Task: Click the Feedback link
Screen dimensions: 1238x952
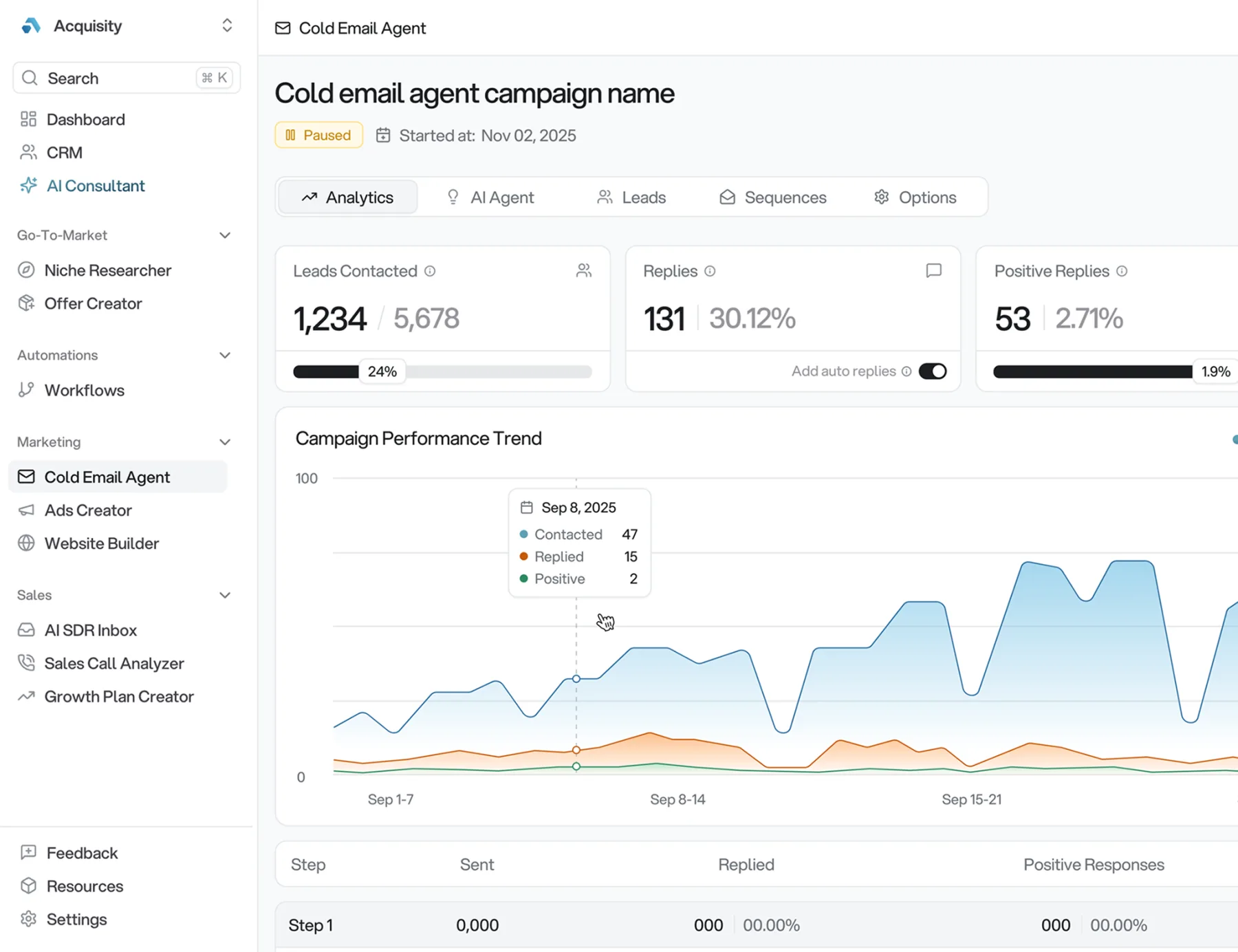Action: coord(80,852)
